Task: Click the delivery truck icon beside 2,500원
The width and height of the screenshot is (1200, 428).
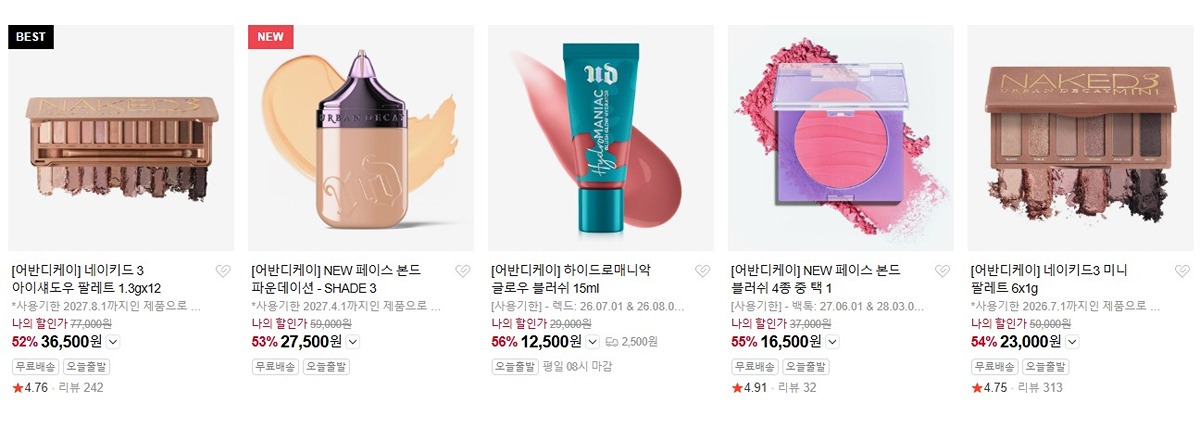Action: click(612, 342)
